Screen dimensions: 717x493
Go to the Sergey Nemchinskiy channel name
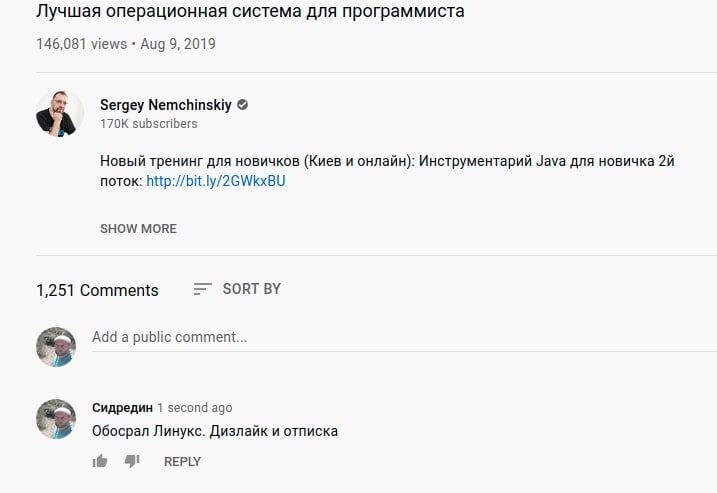point(165,105)
